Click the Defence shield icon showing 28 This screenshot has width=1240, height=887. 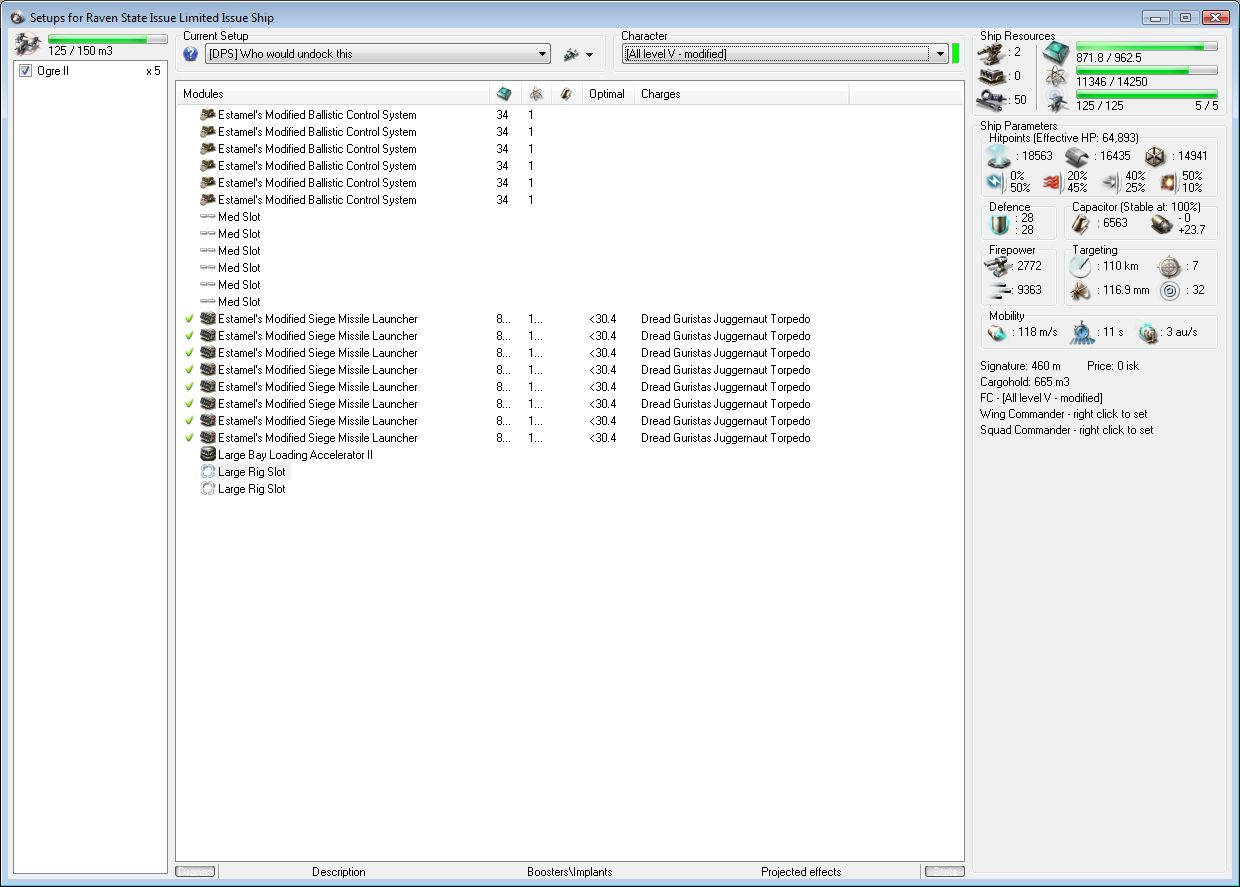tap(997, 224)
